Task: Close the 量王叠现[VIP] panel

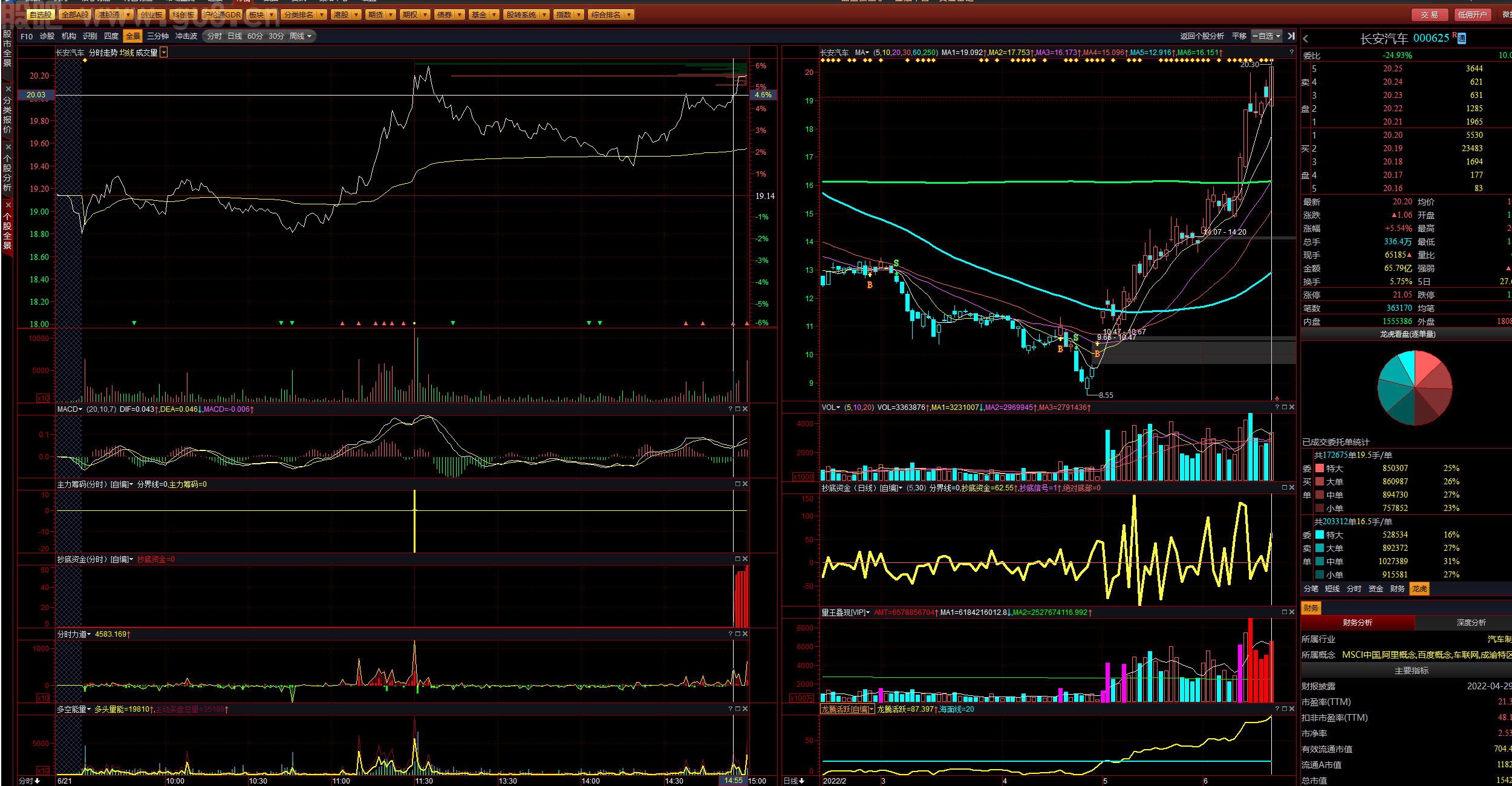Action: coord(1292,612)
